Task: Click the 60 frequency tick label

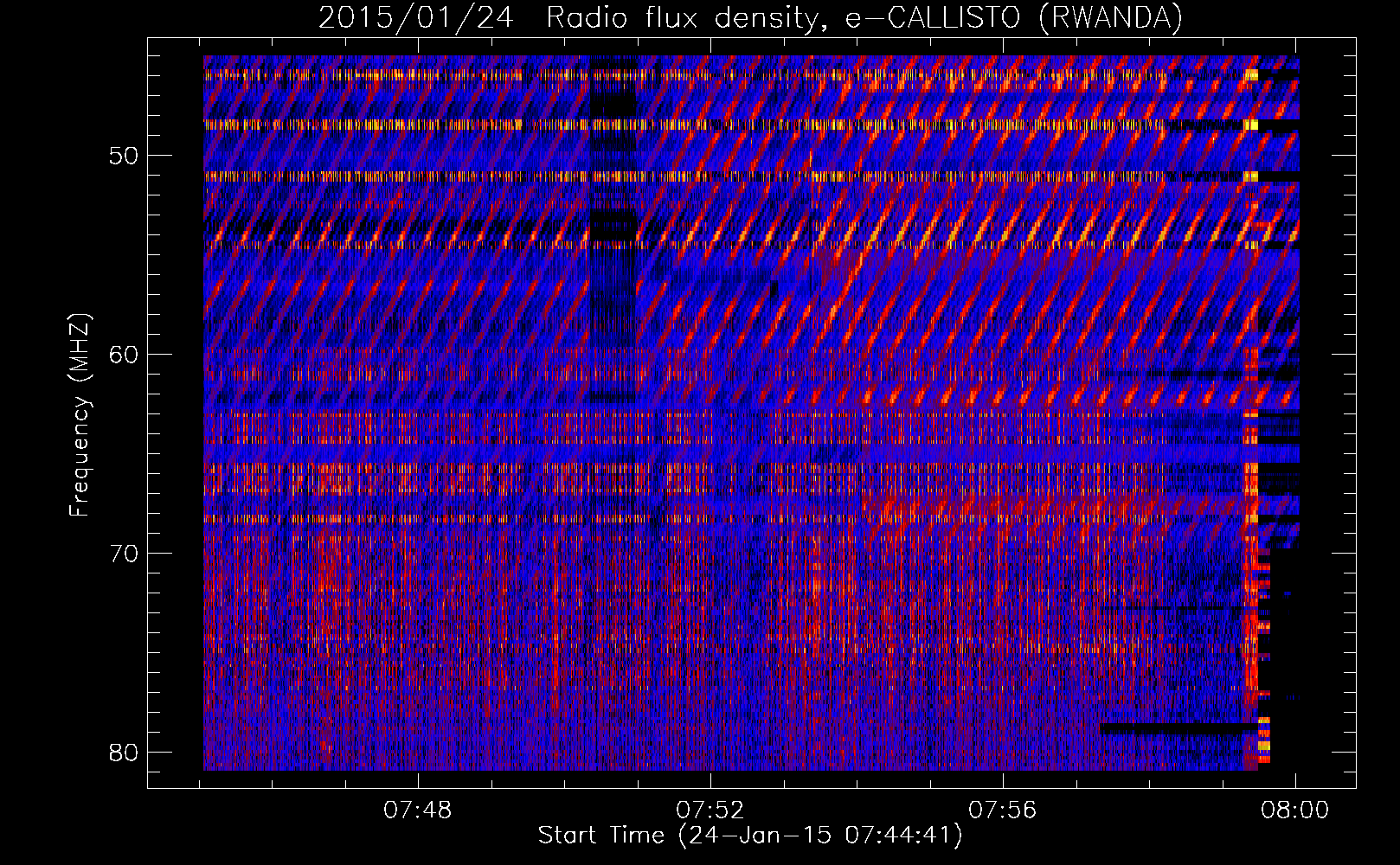Action: (125, 355)
